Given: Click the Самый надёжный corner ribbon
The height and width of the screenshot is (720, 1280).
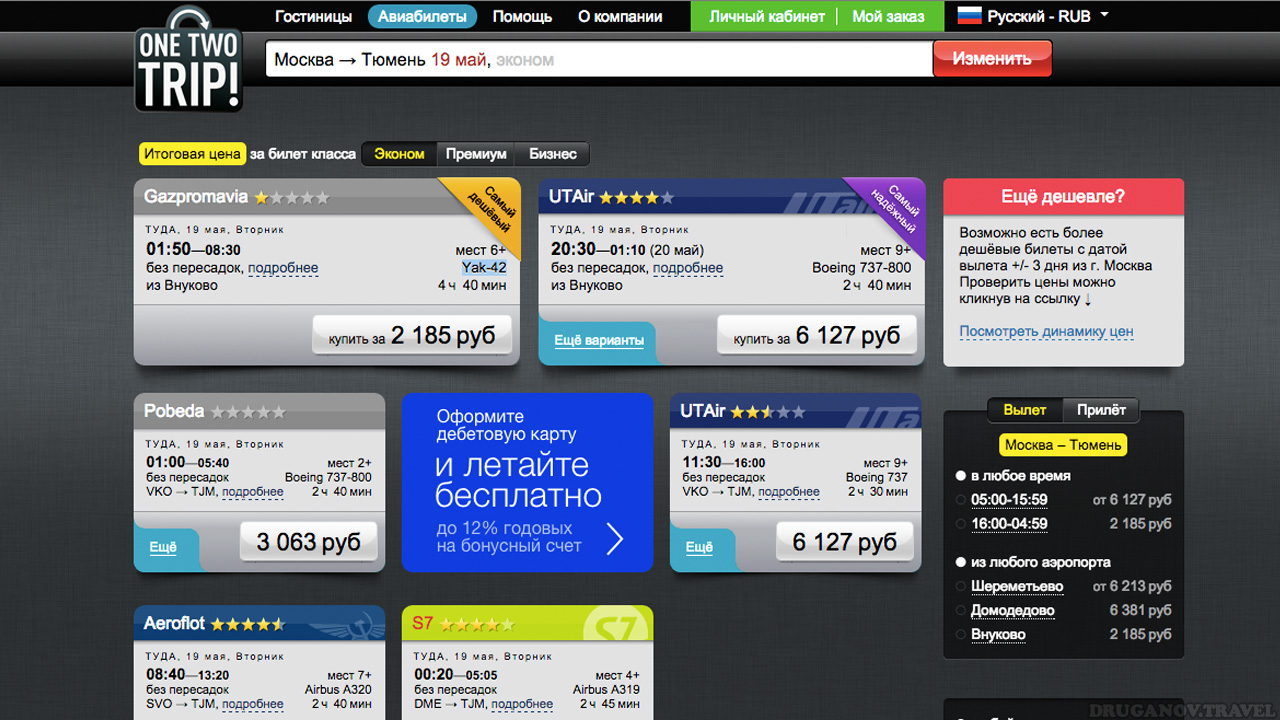Looking at the screenshot, I should (892, 212).
